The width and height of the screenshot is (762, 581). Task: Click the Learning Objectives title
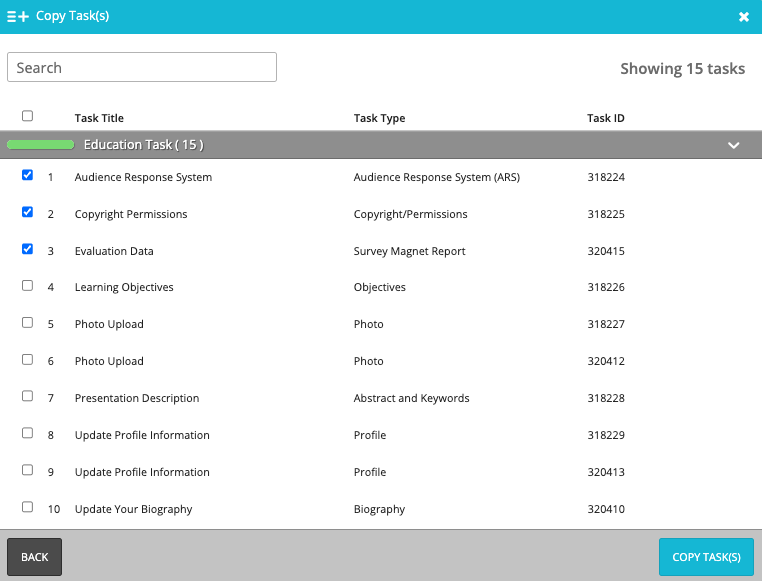124,287
